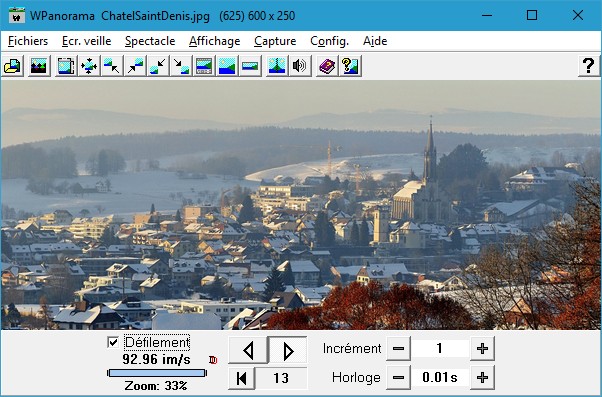Viewport: 602px width, 397px height.
Task: Open the Ecr. veille menu
Action: pos(87,41)
